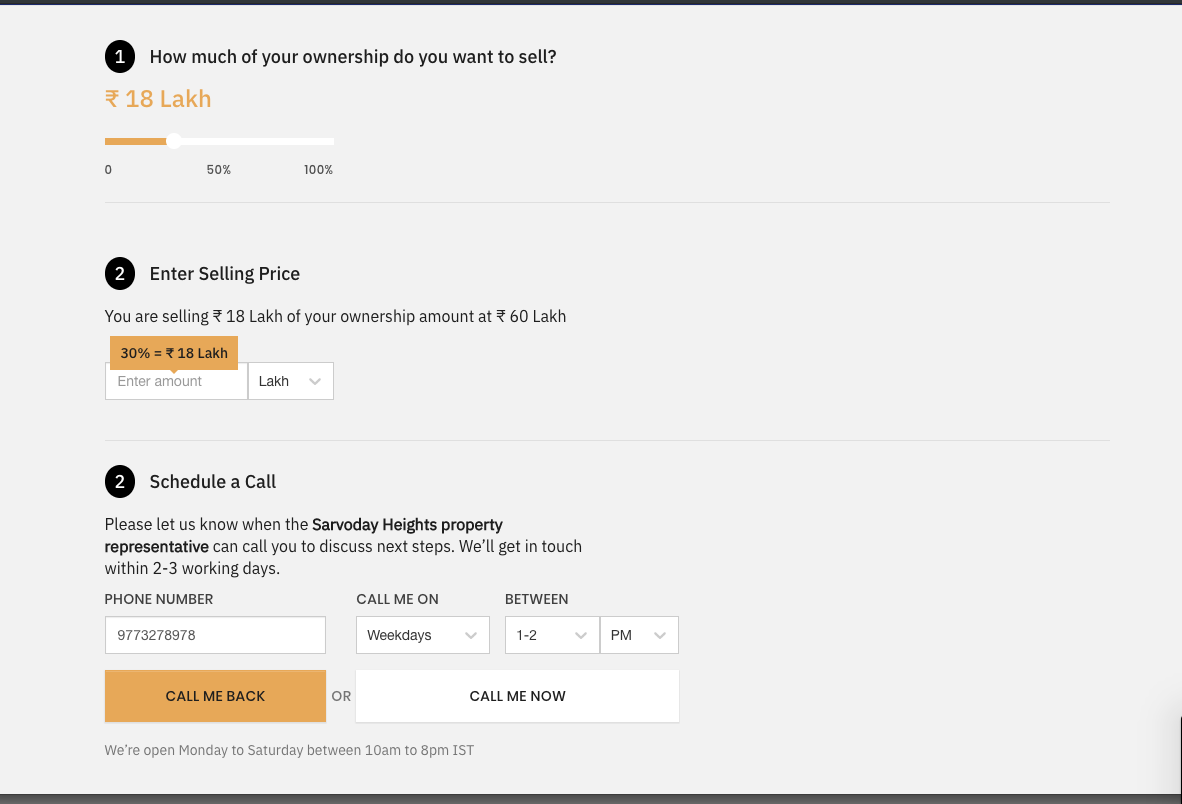Click the '30% = ₹ 18 Lakh' tooltip
The width and height of the screenshot is (1182, 804).
174,353
